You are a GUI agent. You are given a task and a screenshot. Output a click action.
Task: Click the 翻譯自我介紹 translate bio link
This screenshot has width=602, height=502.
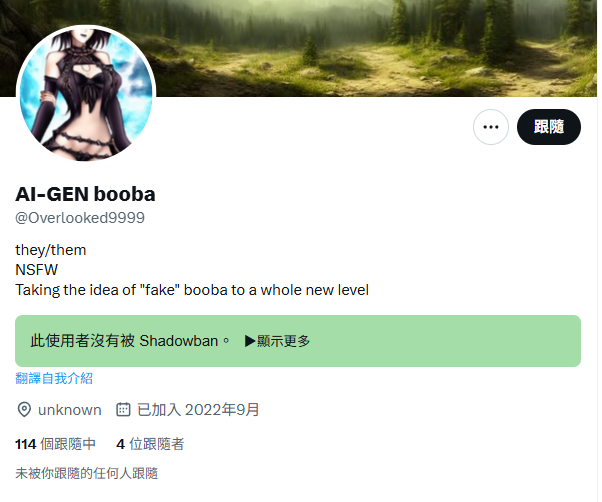point(54,378)
